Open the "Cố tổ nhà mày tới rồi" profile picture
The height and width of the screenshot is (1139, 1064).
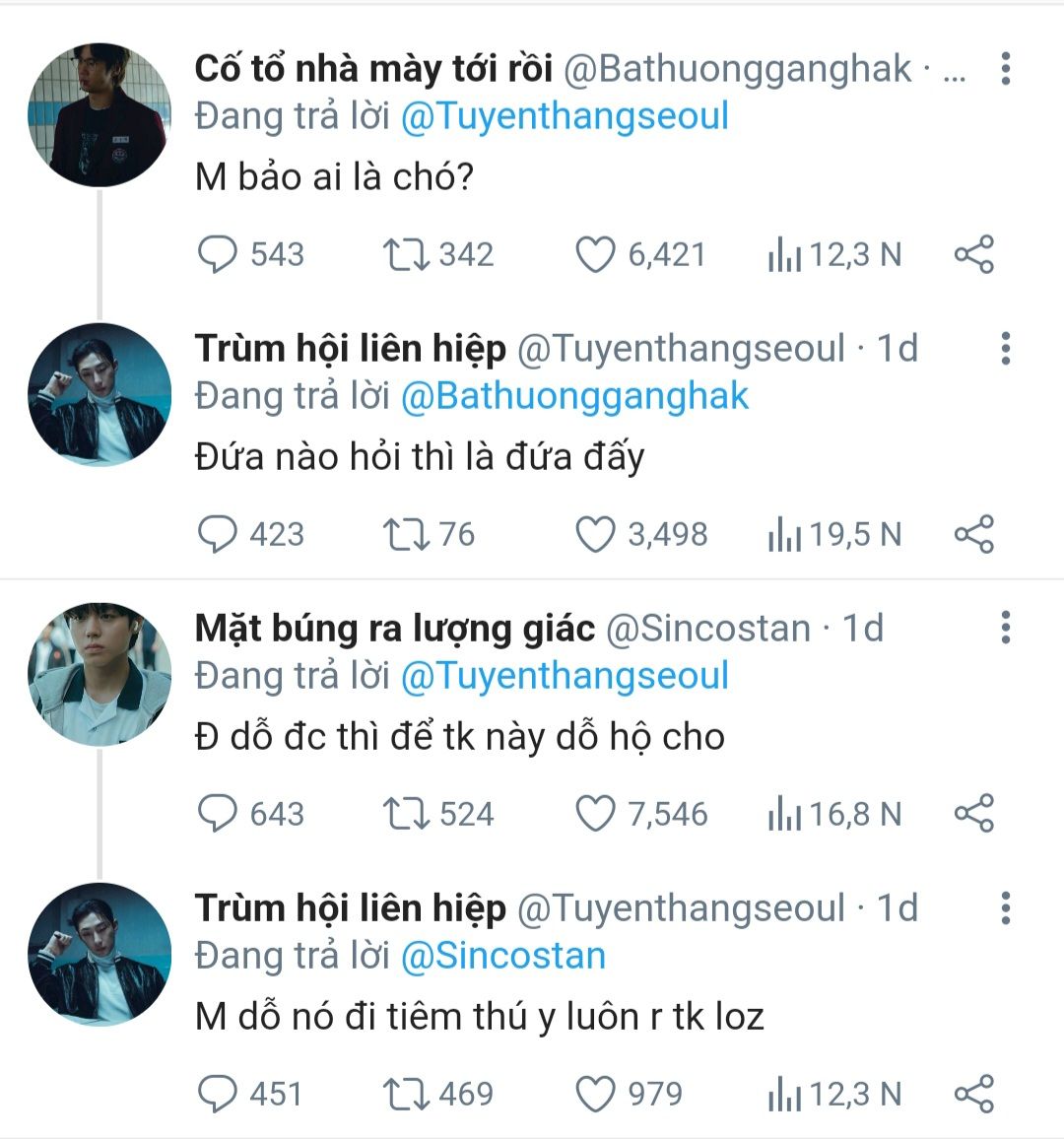[x=100, y=114]
